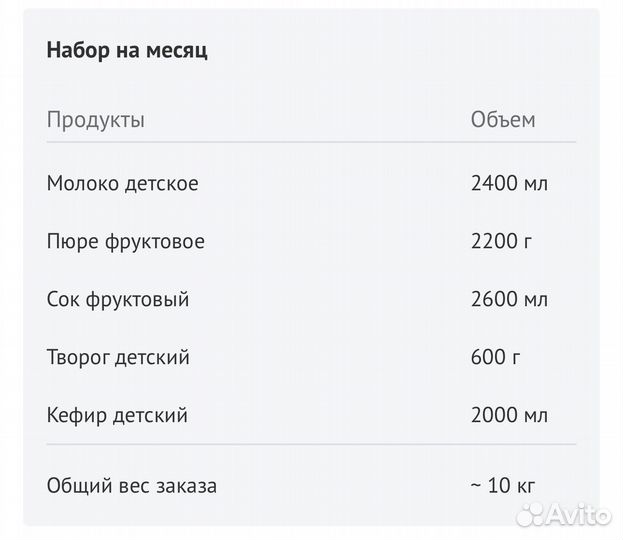Click the 'Общий вес заказа' label
Screen dimensions: 623x540
(x=132, y=486)
